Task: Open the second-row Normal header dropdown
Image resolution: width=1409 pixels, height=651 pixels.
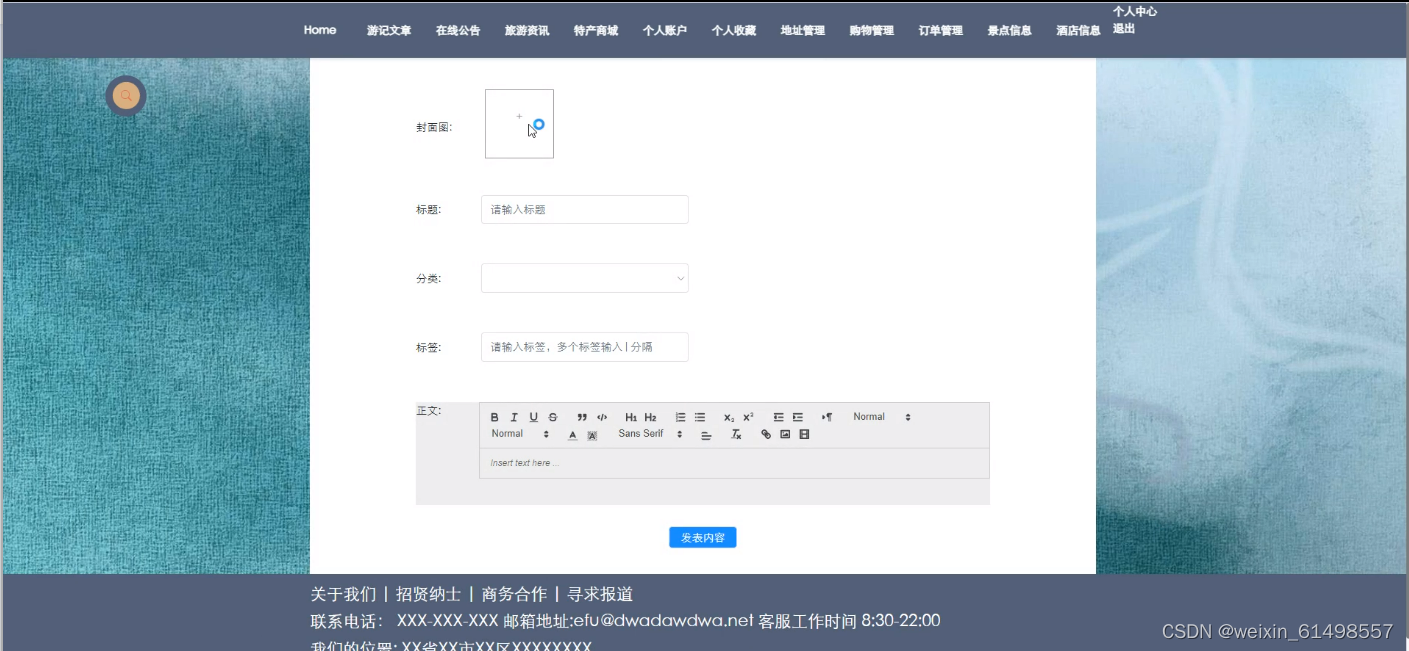Action: (520, 434)
